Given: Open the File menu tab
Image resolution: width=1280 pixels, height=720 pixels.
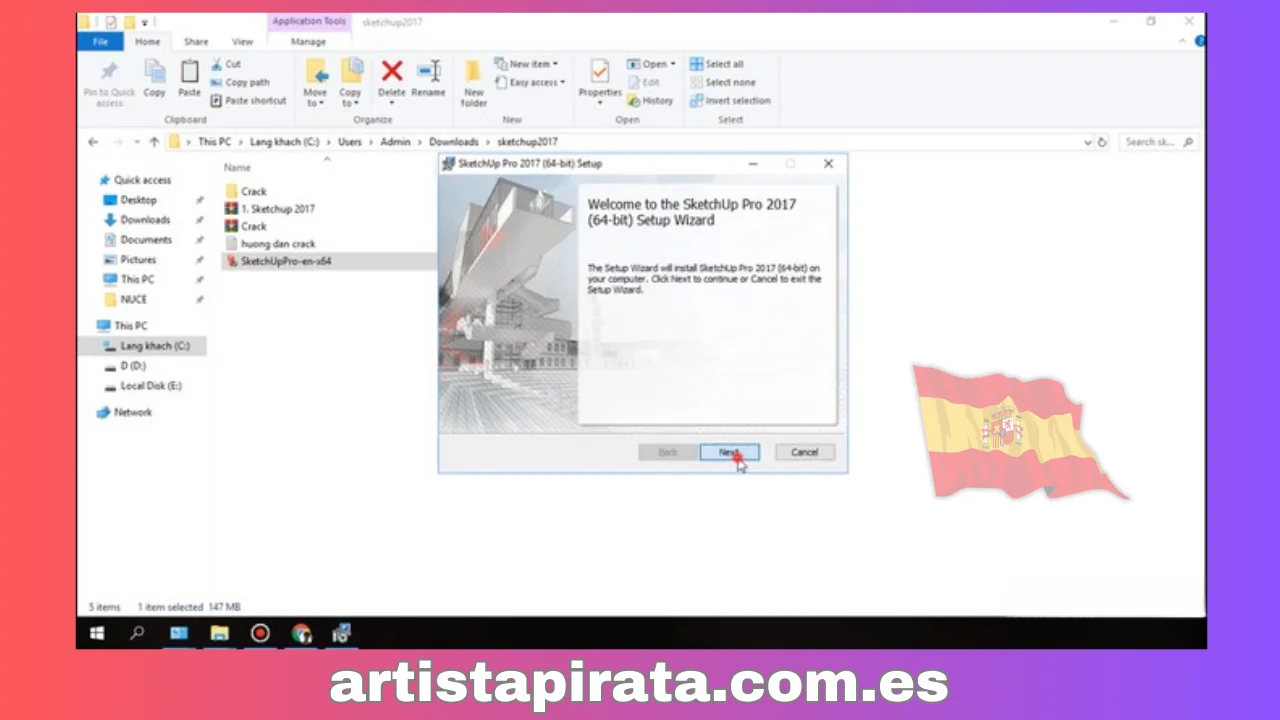Looking at the screenshot, I should point(100,42).
